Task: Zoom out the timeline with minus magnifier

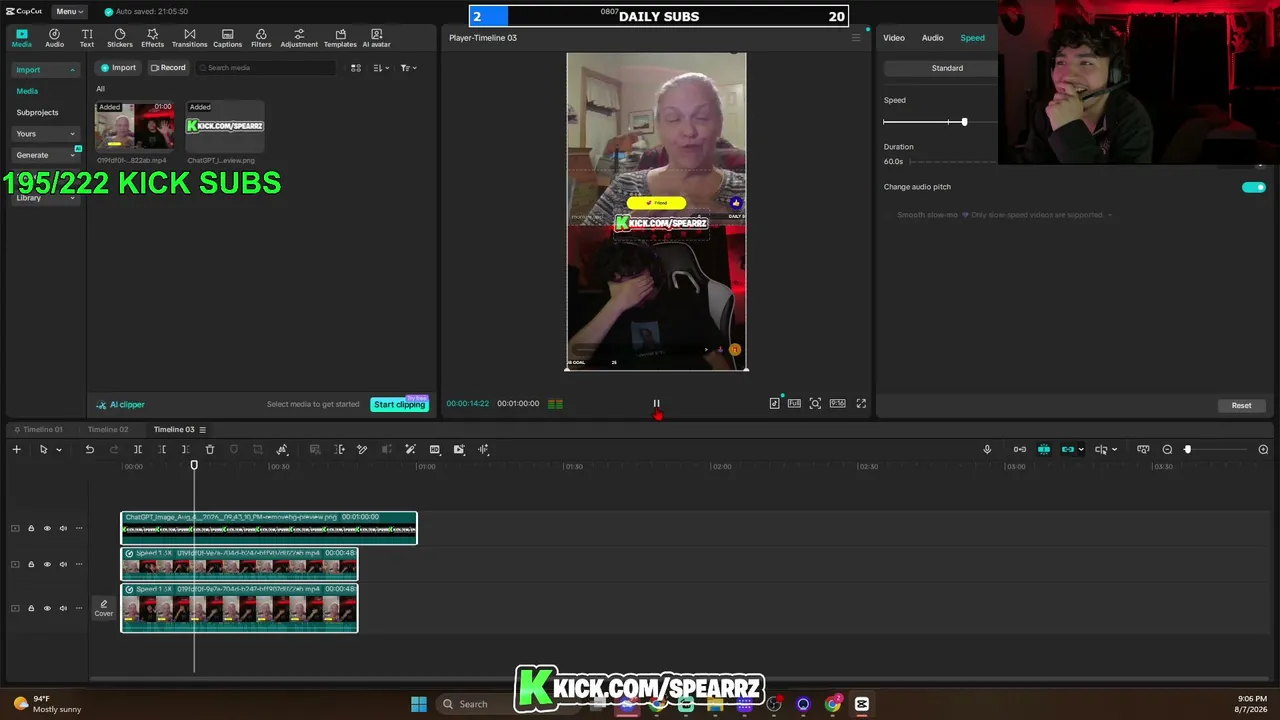Action: click(x=1167, y=450)
